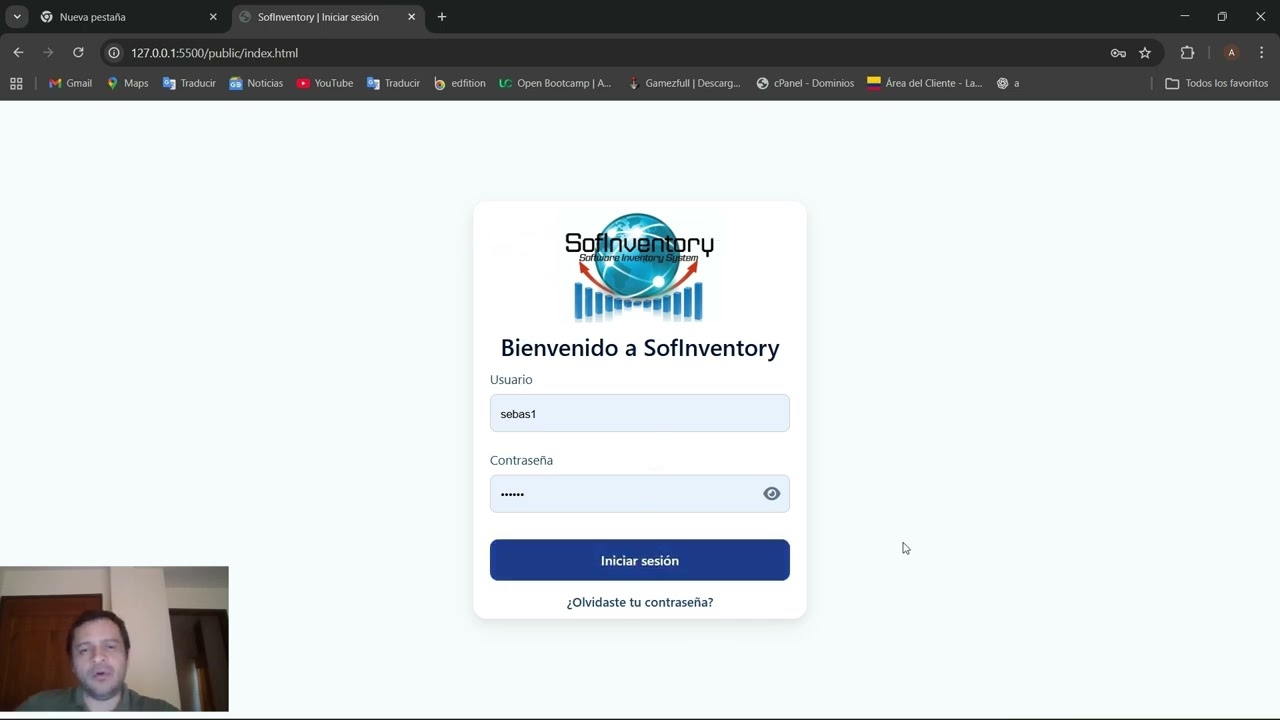
Task: Open the Noticias bookmark
Action: (x=256, y=83)
